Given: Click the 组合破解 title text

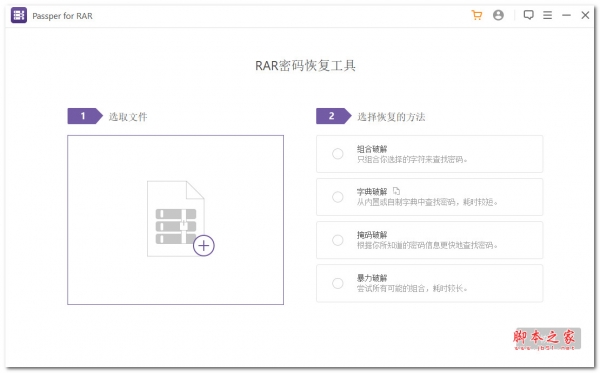Looking at the screenshot, I should click(372, 149).
